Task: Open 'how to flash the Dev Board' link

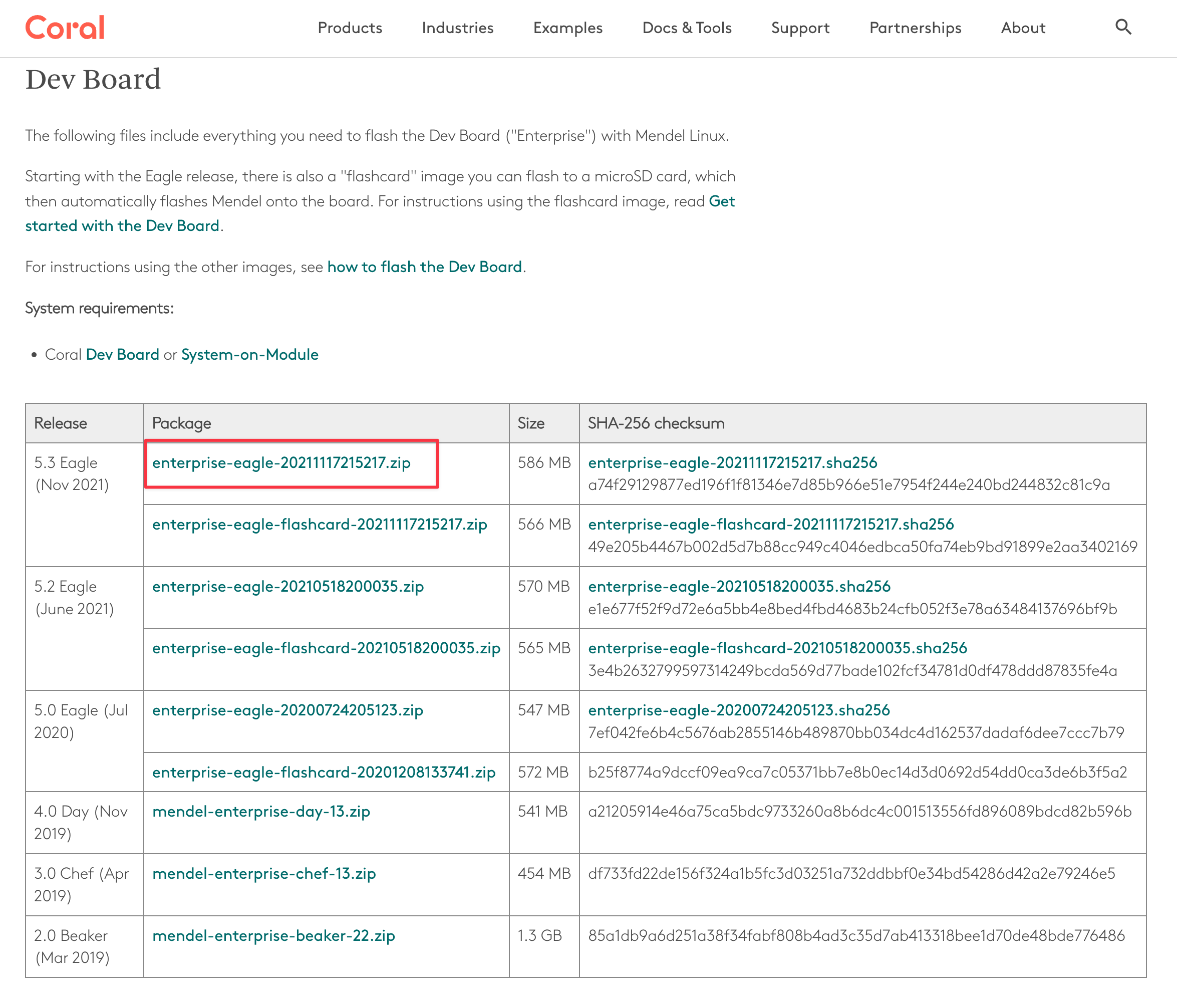Action: click(x=424, y=267)
